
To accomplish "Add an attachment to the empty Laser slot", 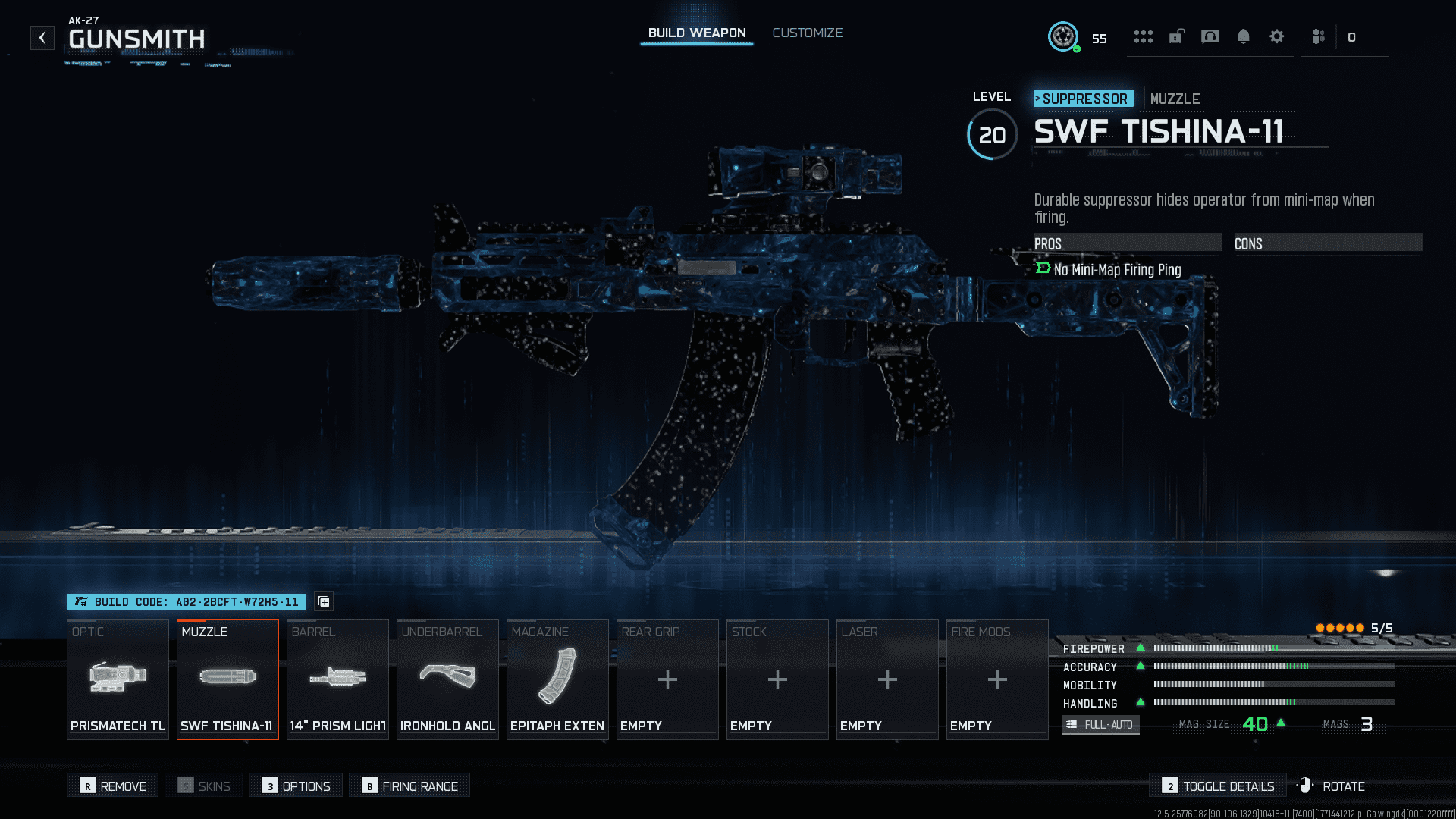I will (886, 679).
